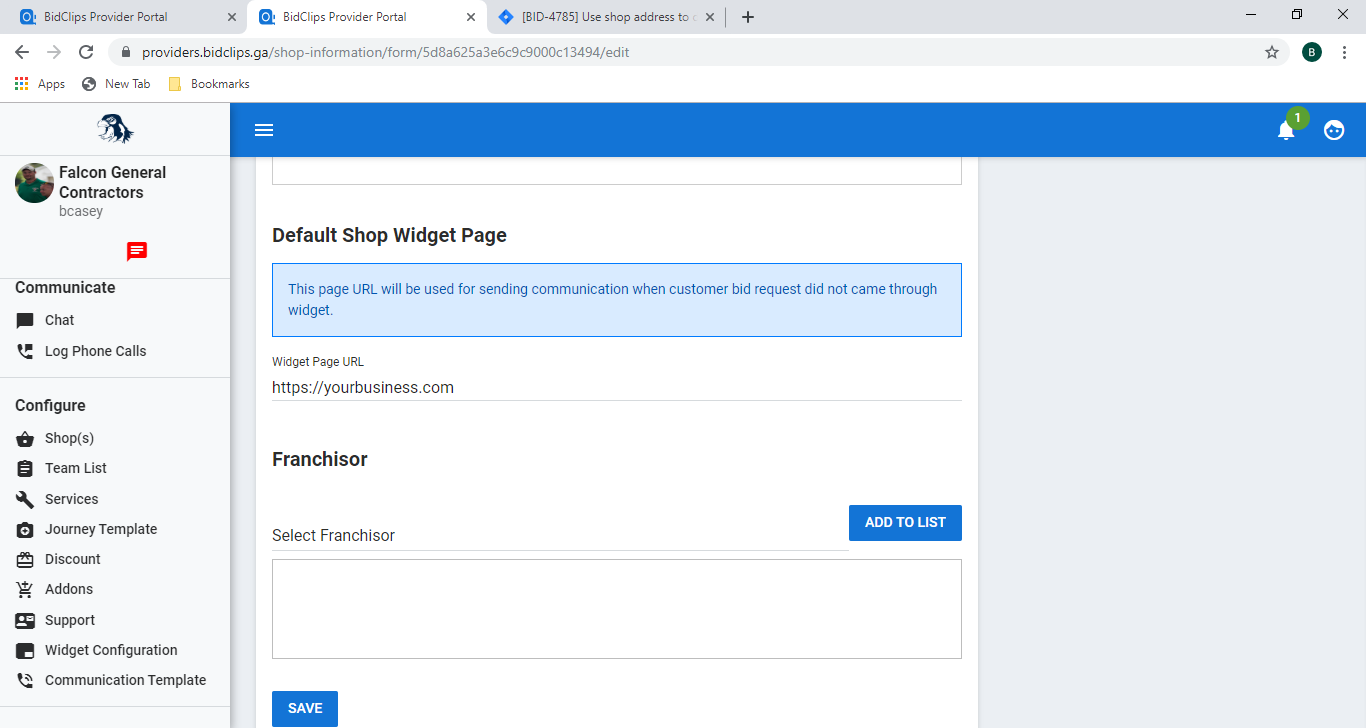Open Chrome profile B icon
The width and height of the screenshot is (1366, 728).
tap(1312, 52)
